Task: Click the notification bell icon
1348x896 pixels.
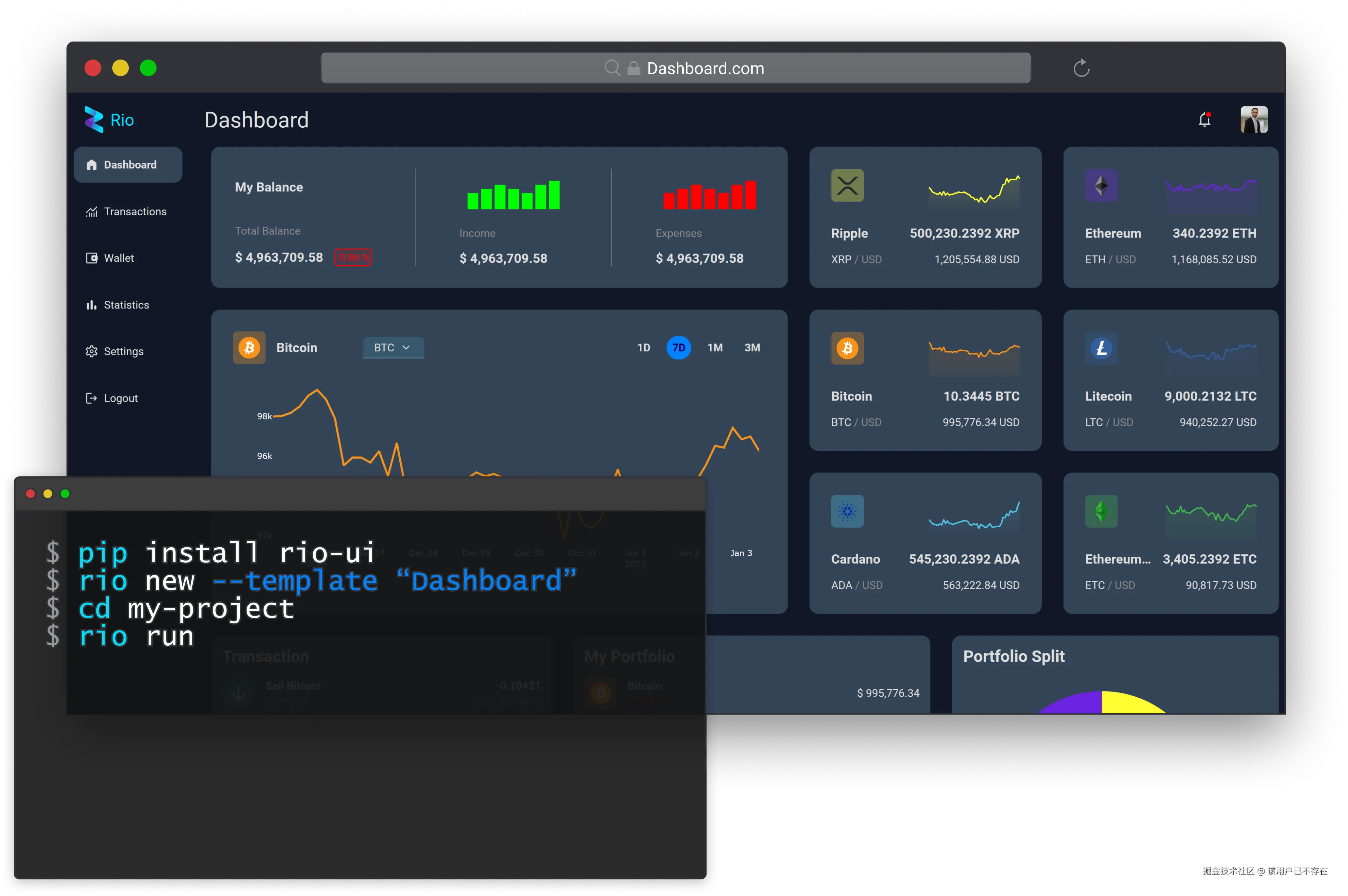Action: 1205,119
